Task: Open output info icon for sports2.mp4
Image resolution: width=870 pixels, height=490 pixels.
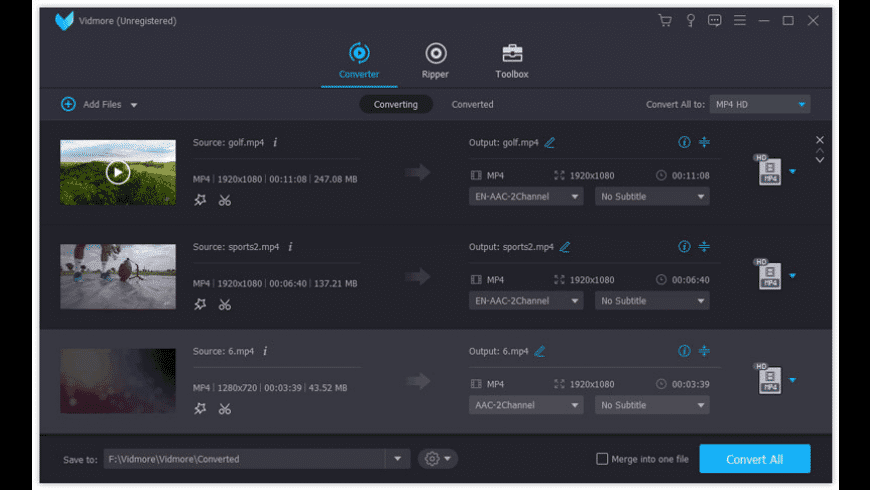Action: pyautogui.click(x=684, y=247)
